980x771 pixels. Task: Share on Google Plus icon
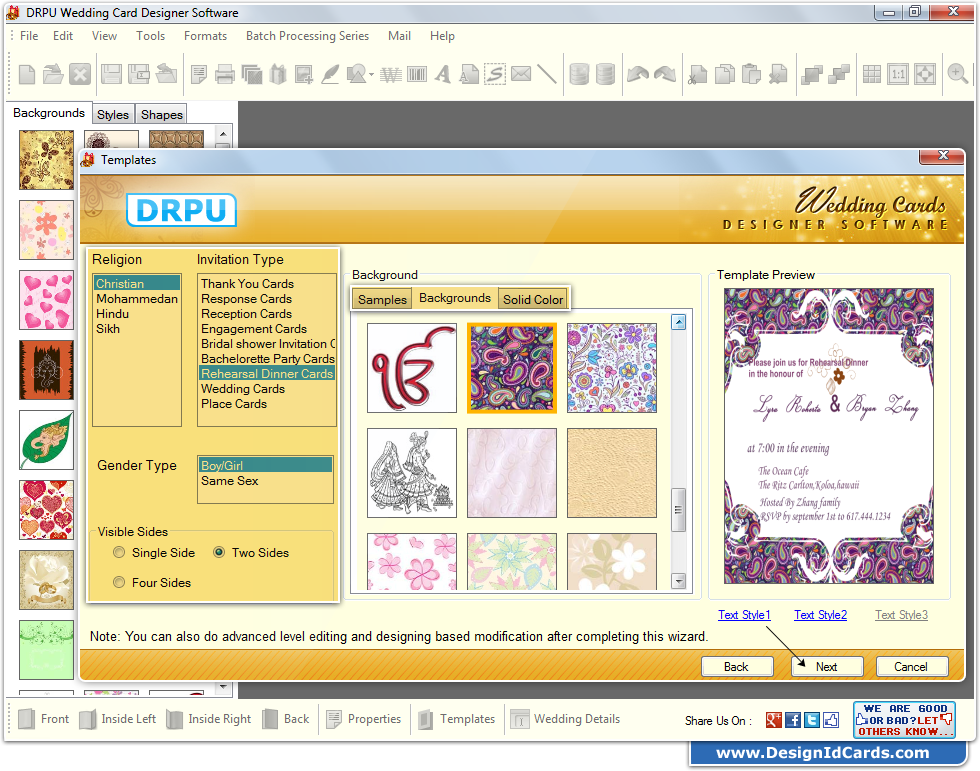coord(774,720)
